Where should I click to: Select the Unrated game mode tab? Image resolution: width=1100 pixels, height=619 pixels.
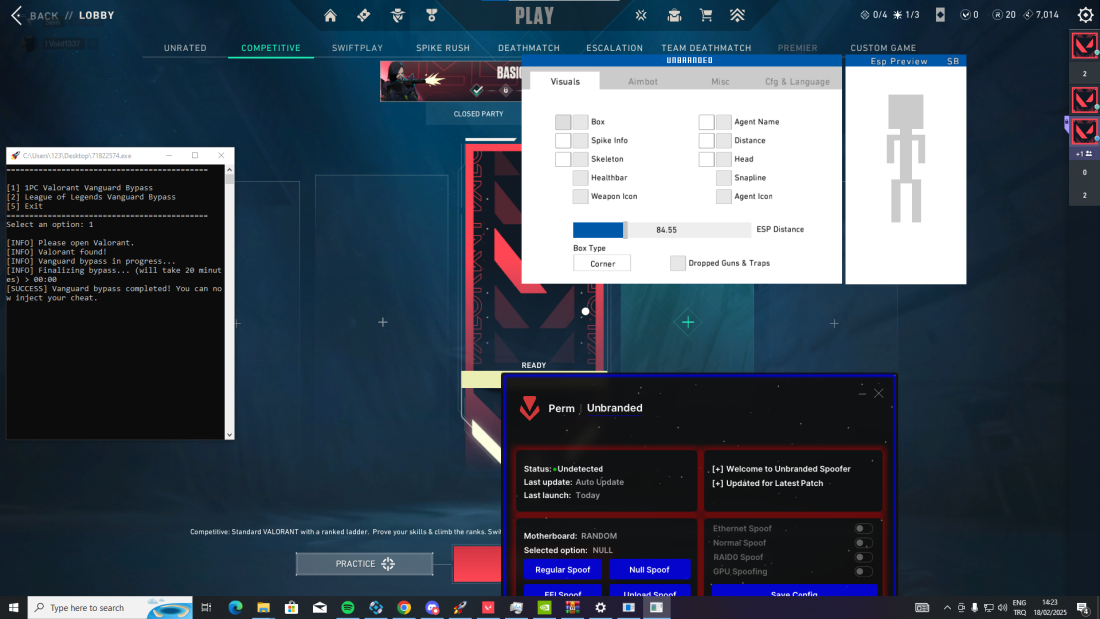(x=185, y=48)
